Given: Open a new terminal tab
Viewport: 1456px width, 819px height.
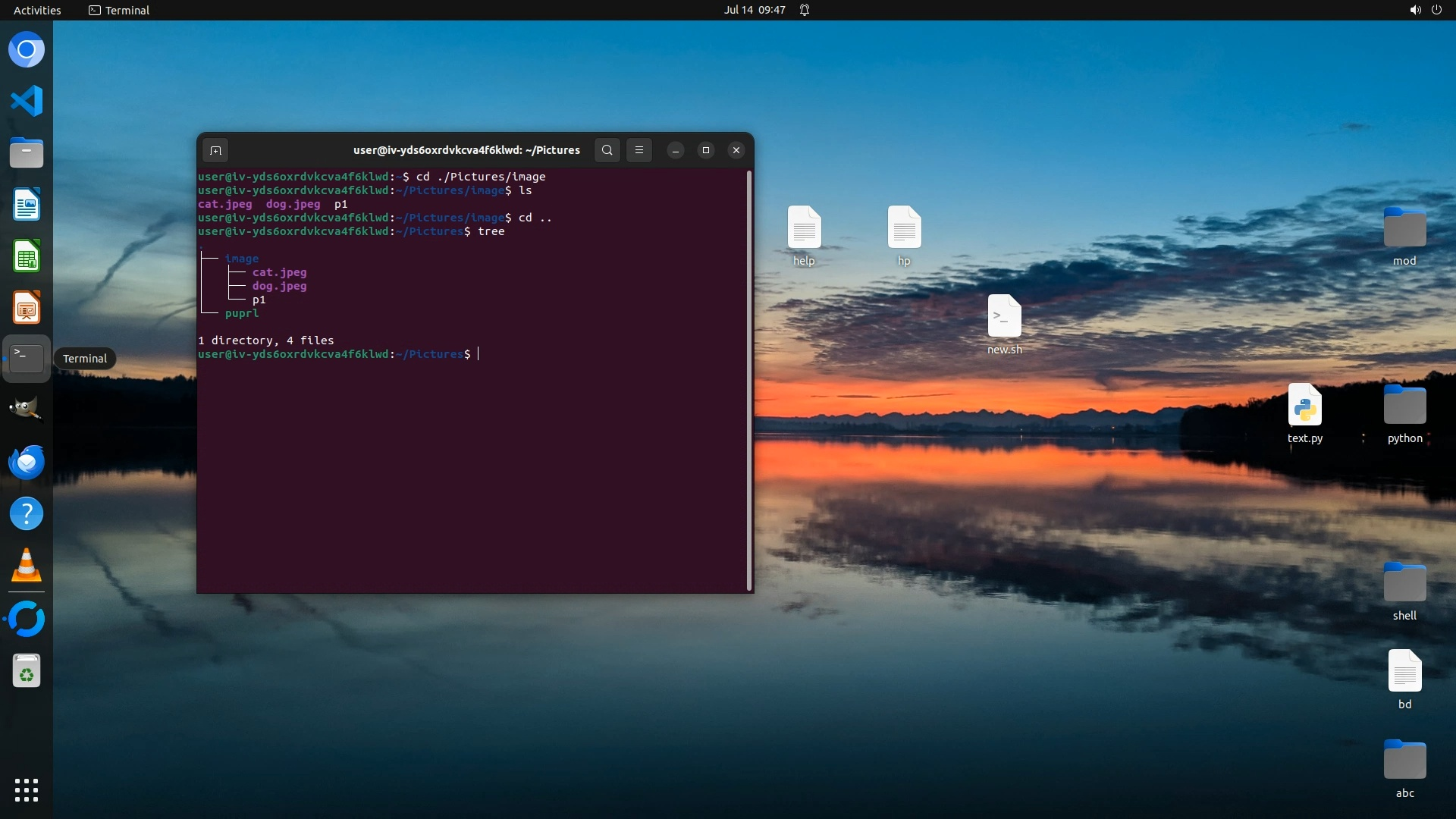Looking at the screenshot, I should point(215,150).
